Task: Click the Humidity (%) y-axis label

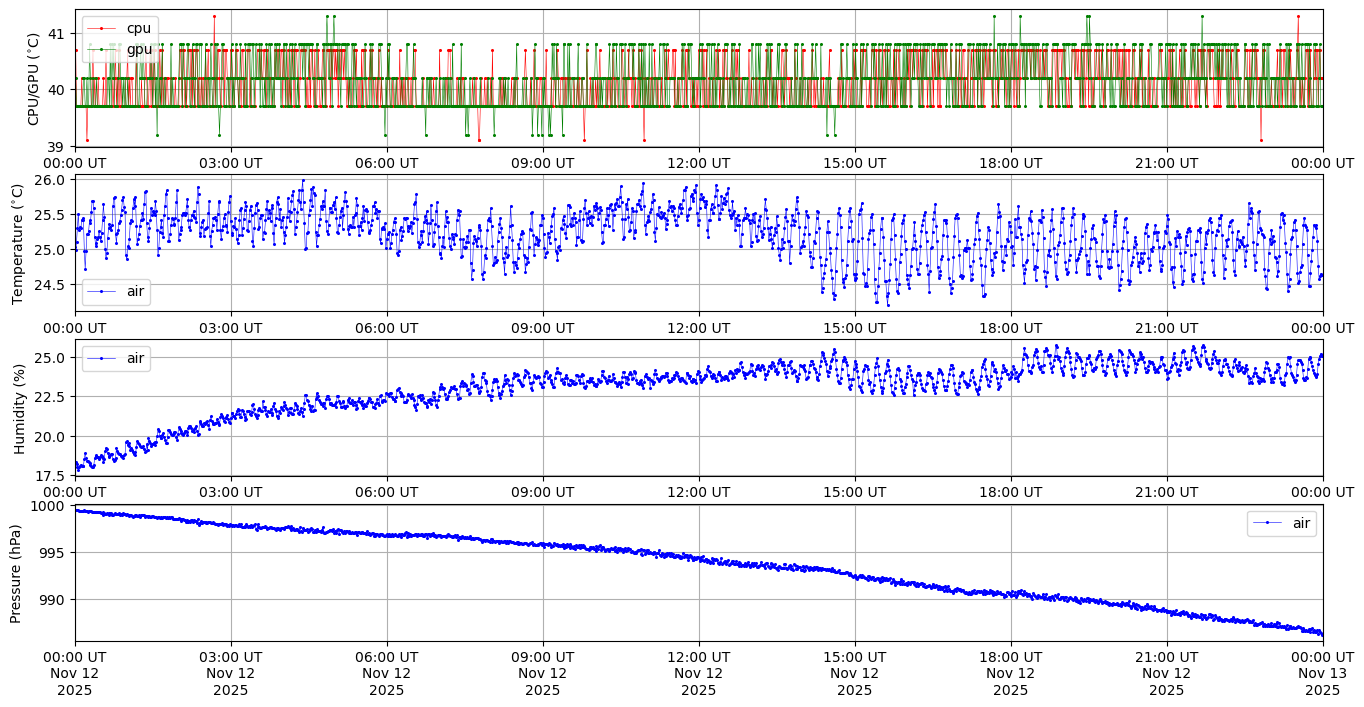Action: point(17,408)
